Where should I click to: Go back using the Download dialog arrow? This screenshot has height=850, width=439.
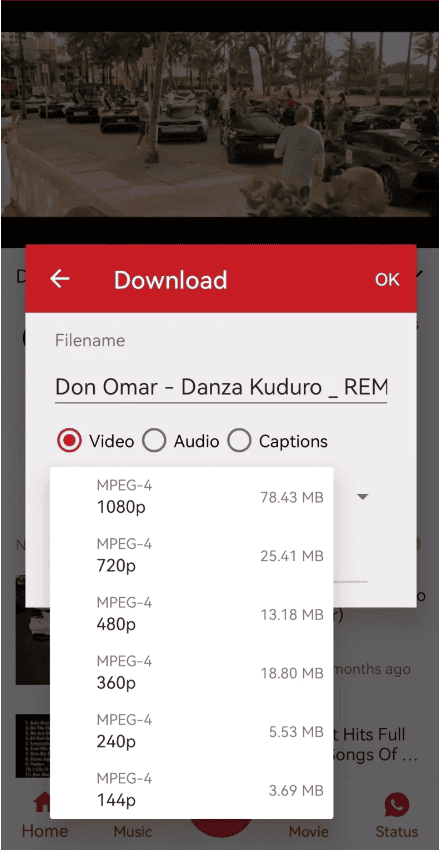coord(60,279)
